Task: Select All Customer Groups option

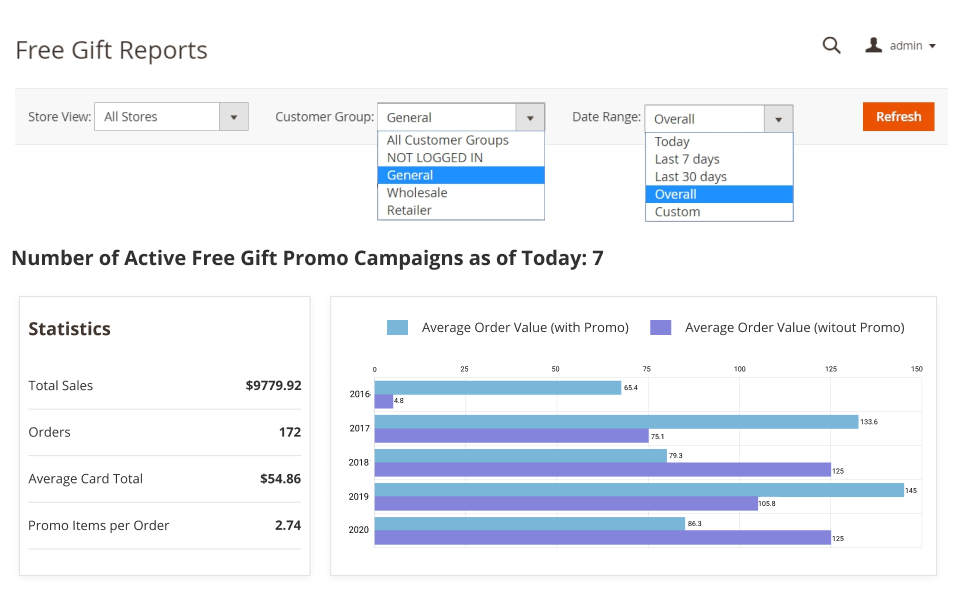Action: click(448, 140)
